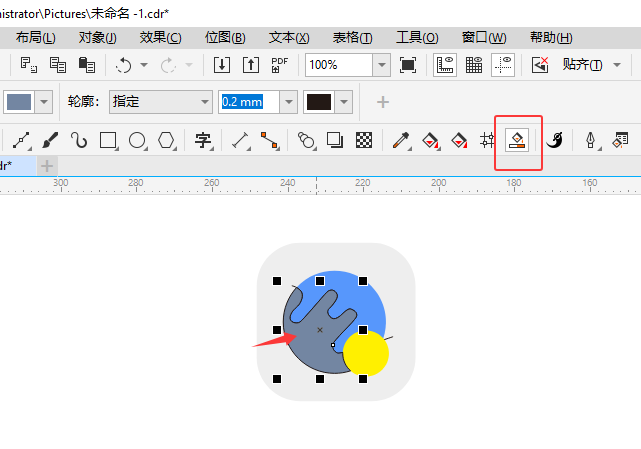Select the Transparency checkerboard tool

(x=364, y=140)
